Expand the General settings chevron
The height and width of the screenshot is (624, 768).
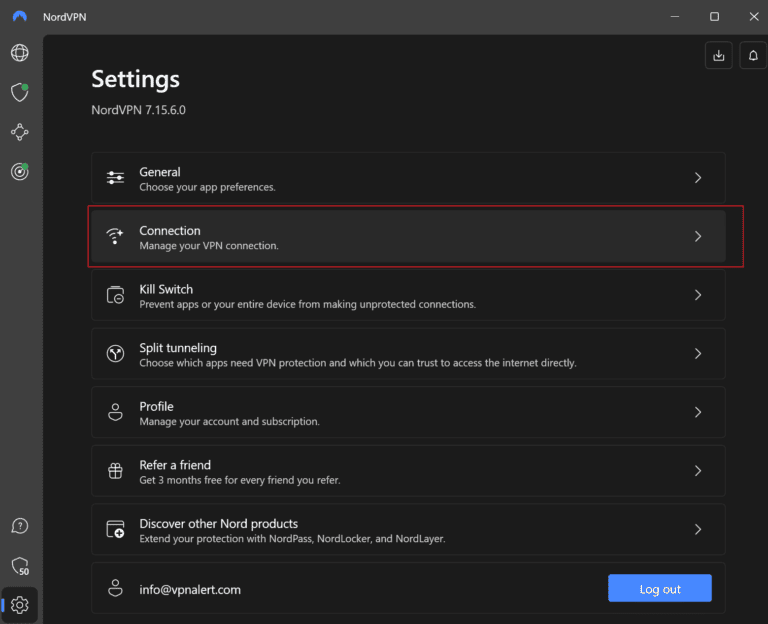(x=698, y=178)
